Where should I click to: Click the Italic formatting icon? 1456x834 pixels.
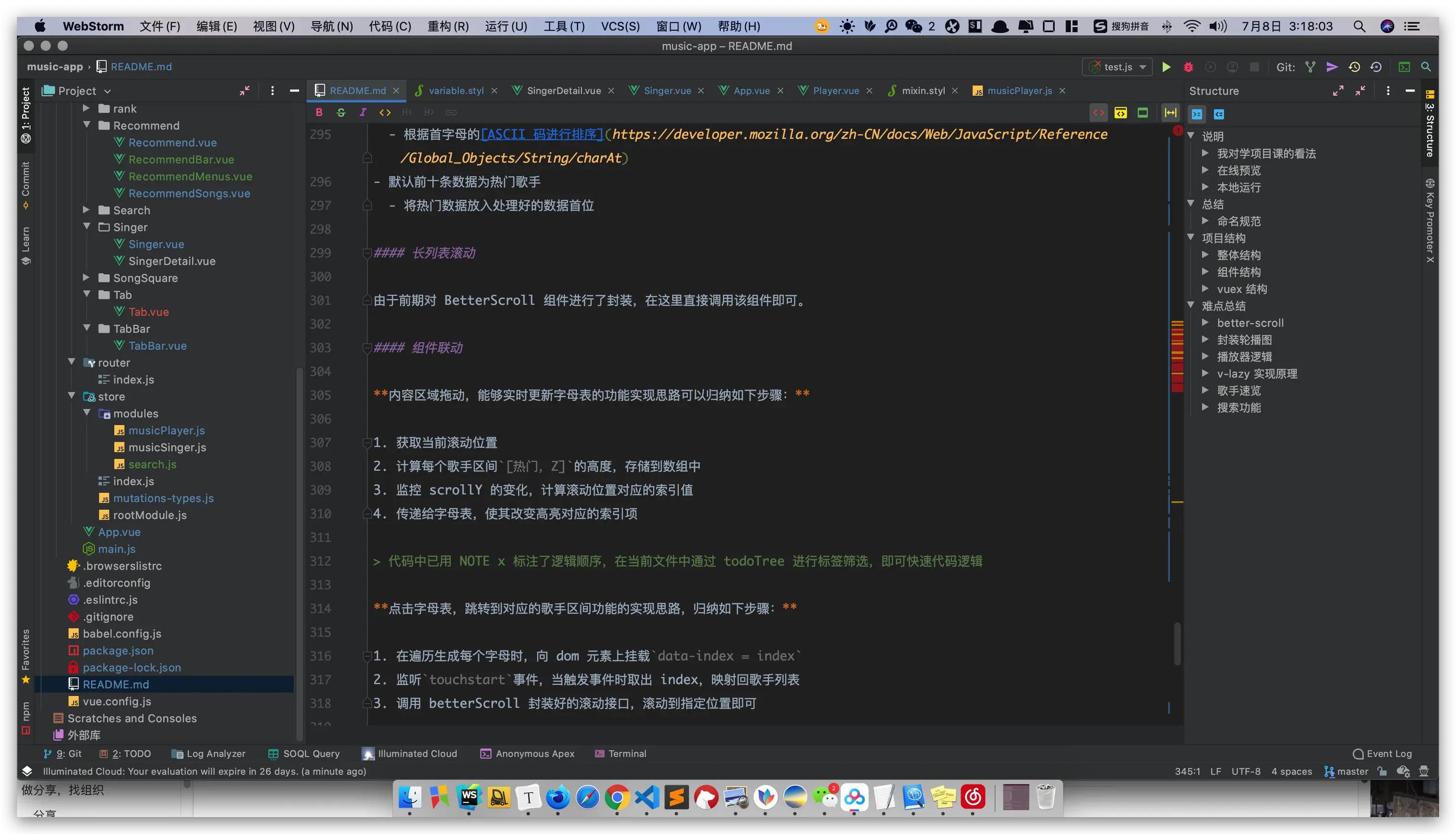point(363,112)
